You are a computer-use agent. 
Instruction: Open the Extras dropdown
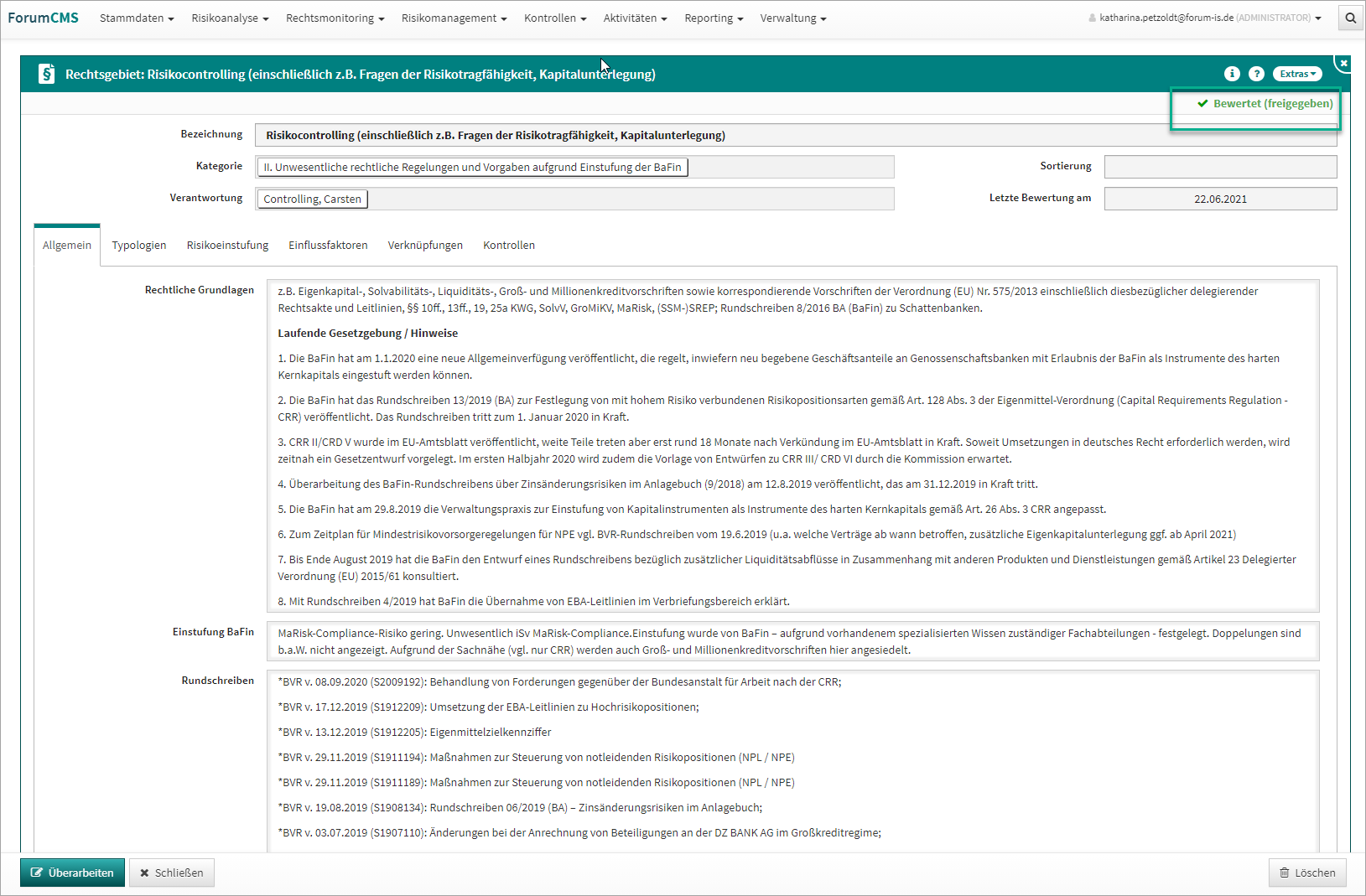pos(1297,74)
